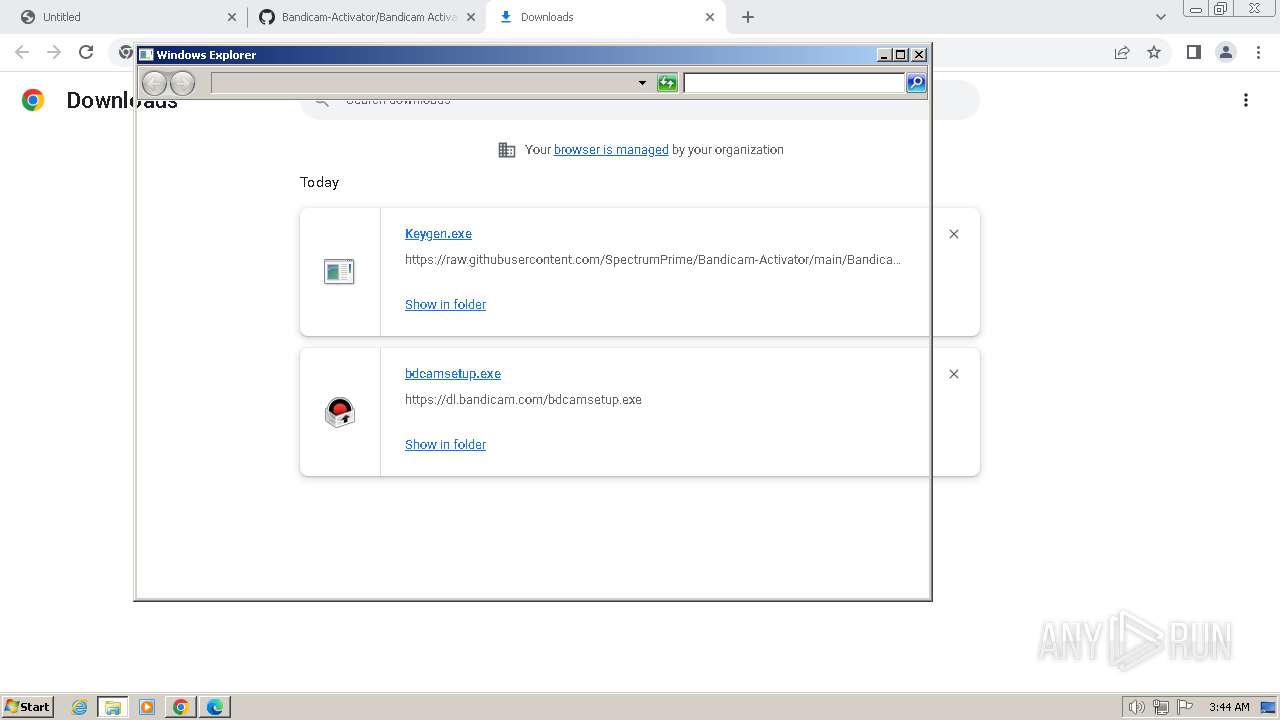Bookmark this page with the star icon

[1154, 52]
